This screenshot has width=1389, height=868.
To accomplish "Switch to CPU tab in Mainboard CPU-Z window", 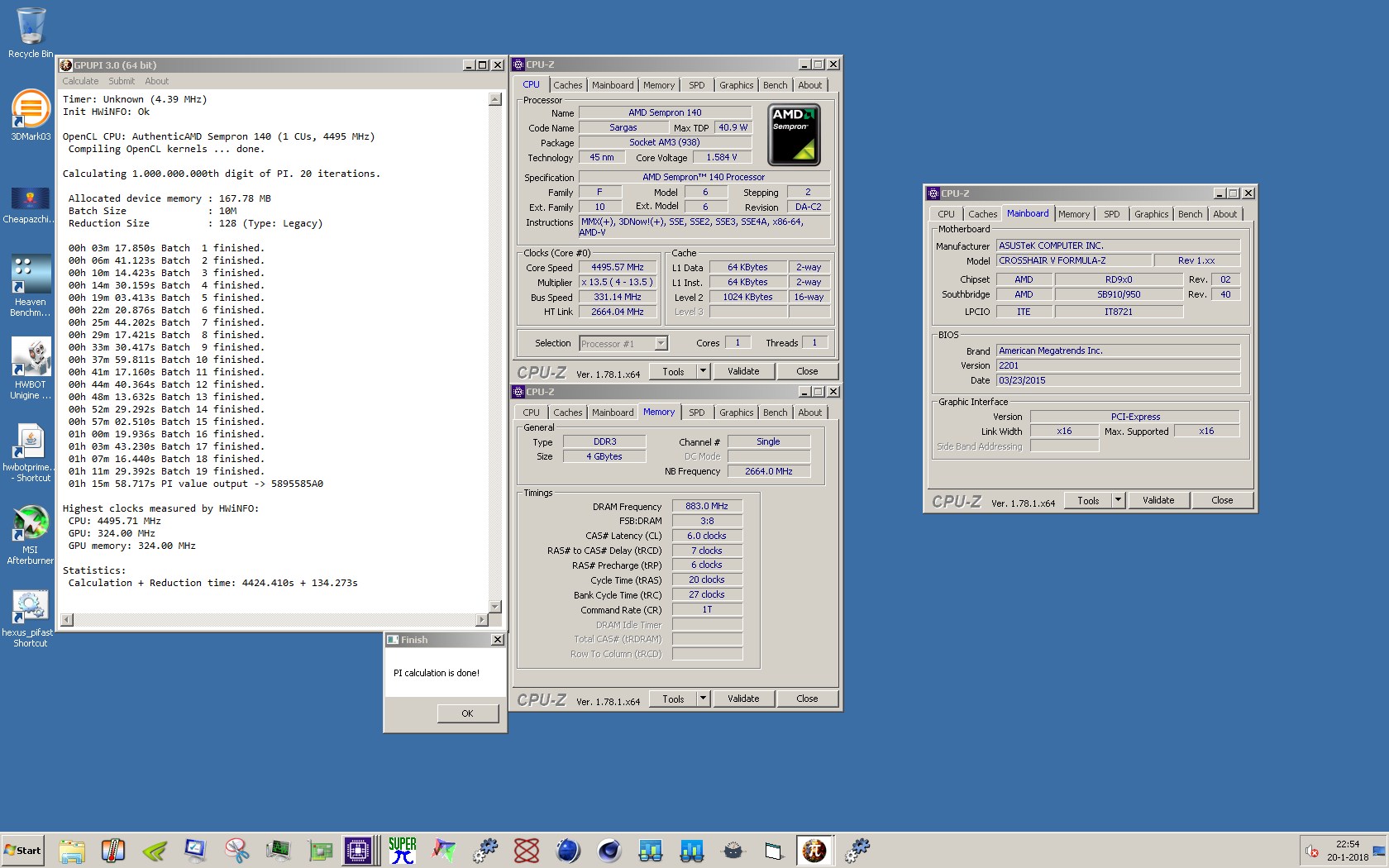I will pyautogui.click(x=946, y=214).
